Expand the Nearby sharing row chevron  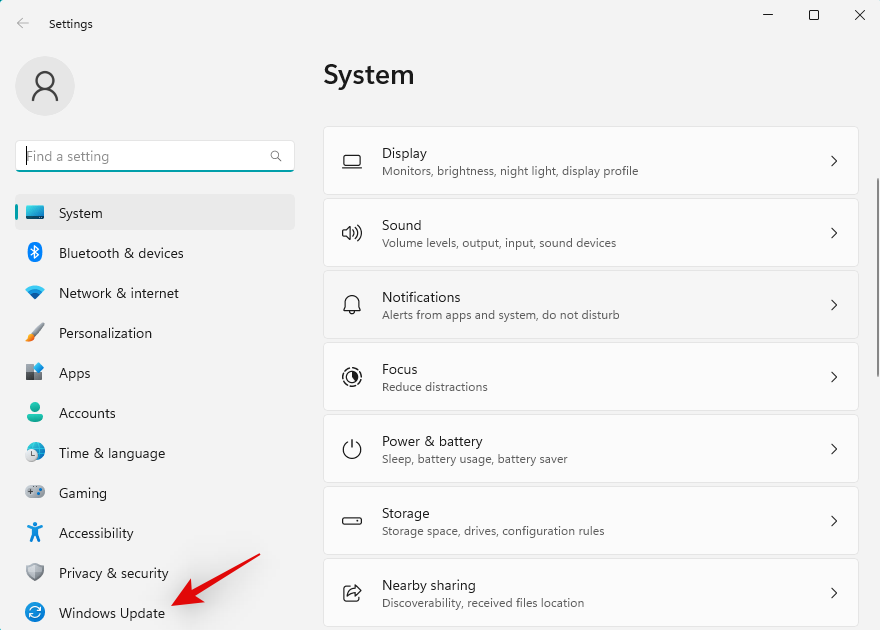(x=834, y=593)
